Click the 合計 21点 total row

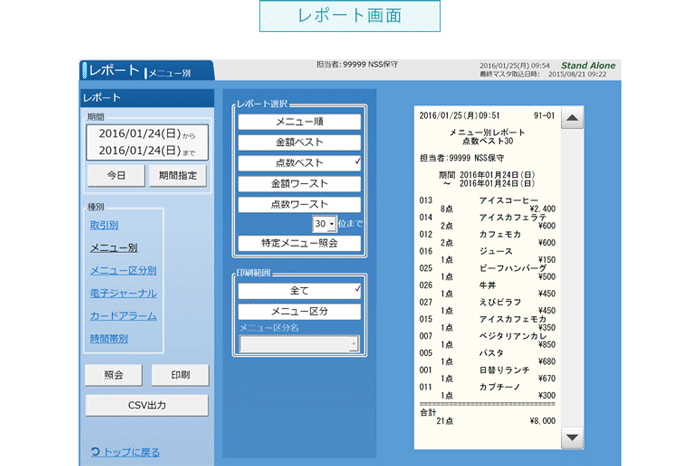[x=487, y=416]
